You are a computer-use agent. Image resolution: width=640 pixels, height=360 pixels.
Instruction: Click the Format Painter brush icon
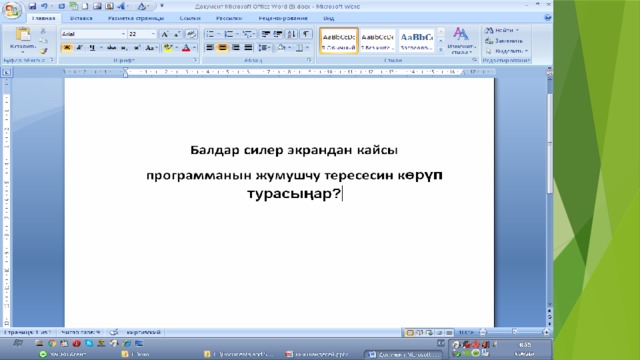[x=43, y=51]
